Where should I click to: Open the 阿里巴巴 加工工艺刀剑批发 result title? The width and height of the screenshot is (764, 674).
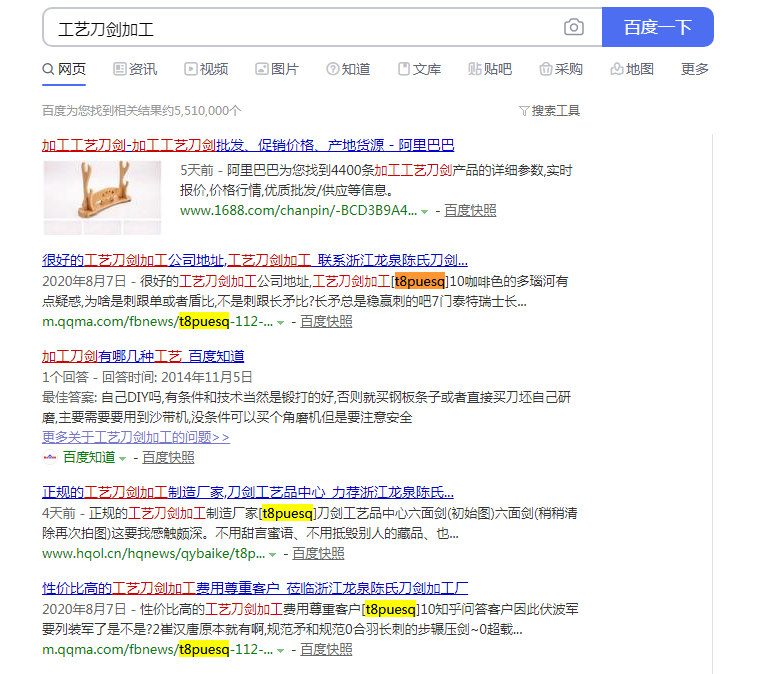[x=248, y=145]
